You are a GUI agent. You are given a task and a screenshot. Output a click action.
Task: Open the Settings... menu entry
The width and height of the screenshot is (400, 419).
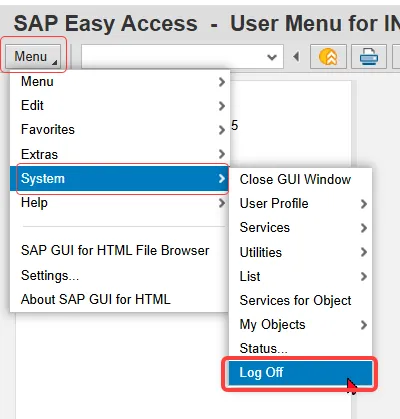pyautogui.click(x=120, y=275)
